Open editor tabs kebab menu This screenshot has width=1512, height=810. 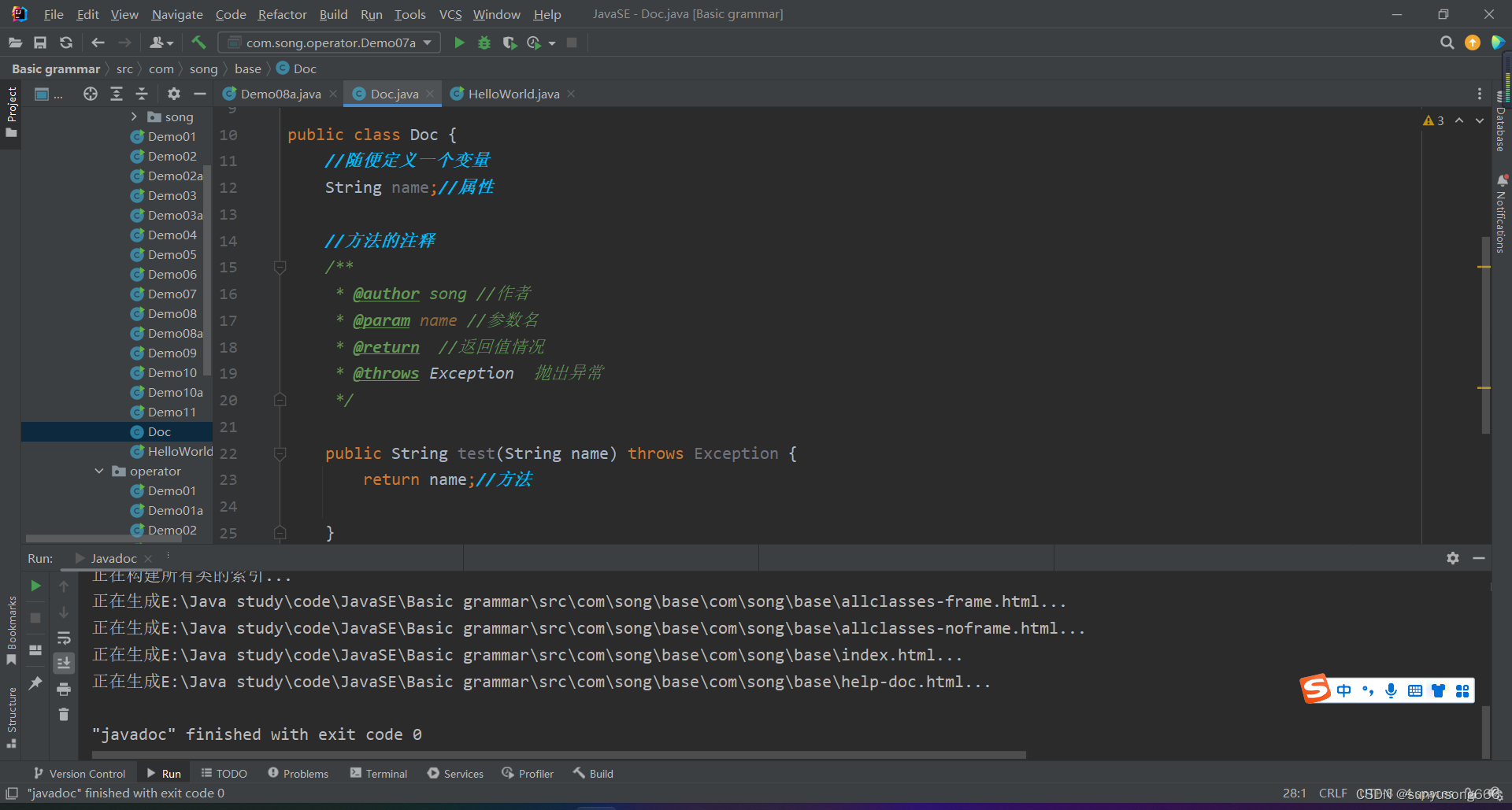[1480, 94]
